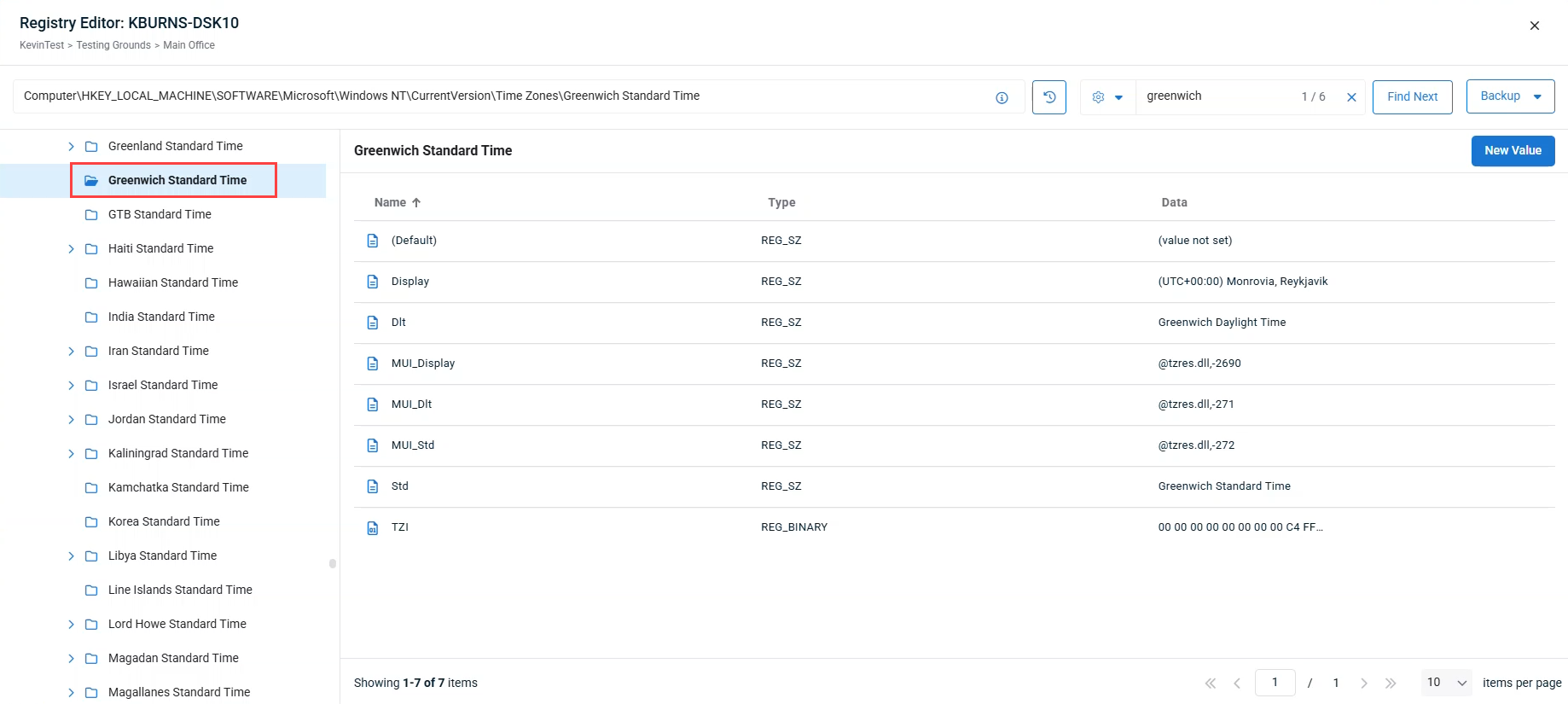Image resolution: width=1568 pixels, height=704 pixels.
Task: Jump to the first page arrow
Action: [x=1210, y=683]
